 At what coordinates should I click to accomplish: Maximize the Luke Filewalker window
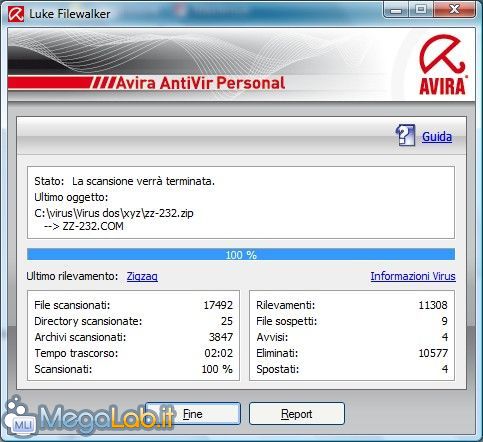(421, 10)
